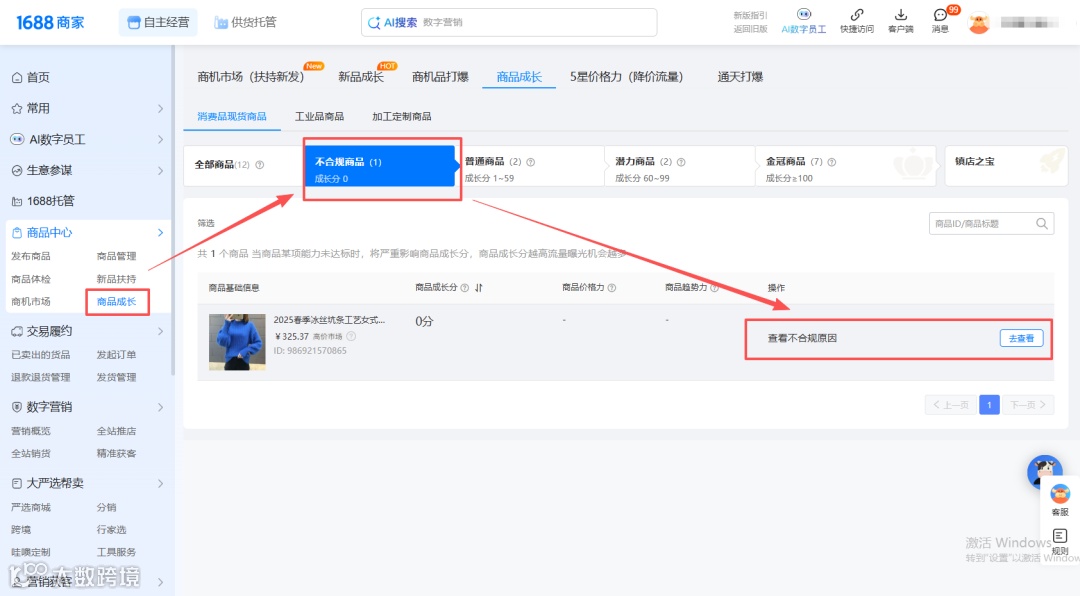
Task: Open 新品成长 tab
Action: coord(361,76)
